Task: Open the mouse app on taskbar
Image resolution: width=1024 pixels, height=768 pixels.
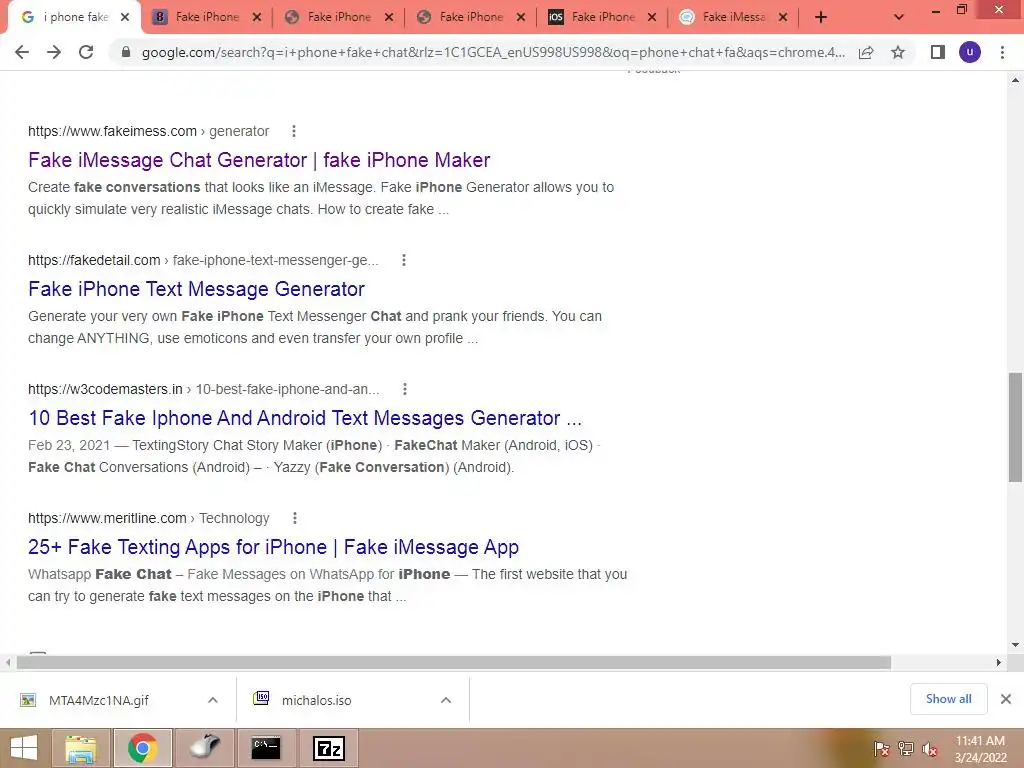Action: (204, 748)
